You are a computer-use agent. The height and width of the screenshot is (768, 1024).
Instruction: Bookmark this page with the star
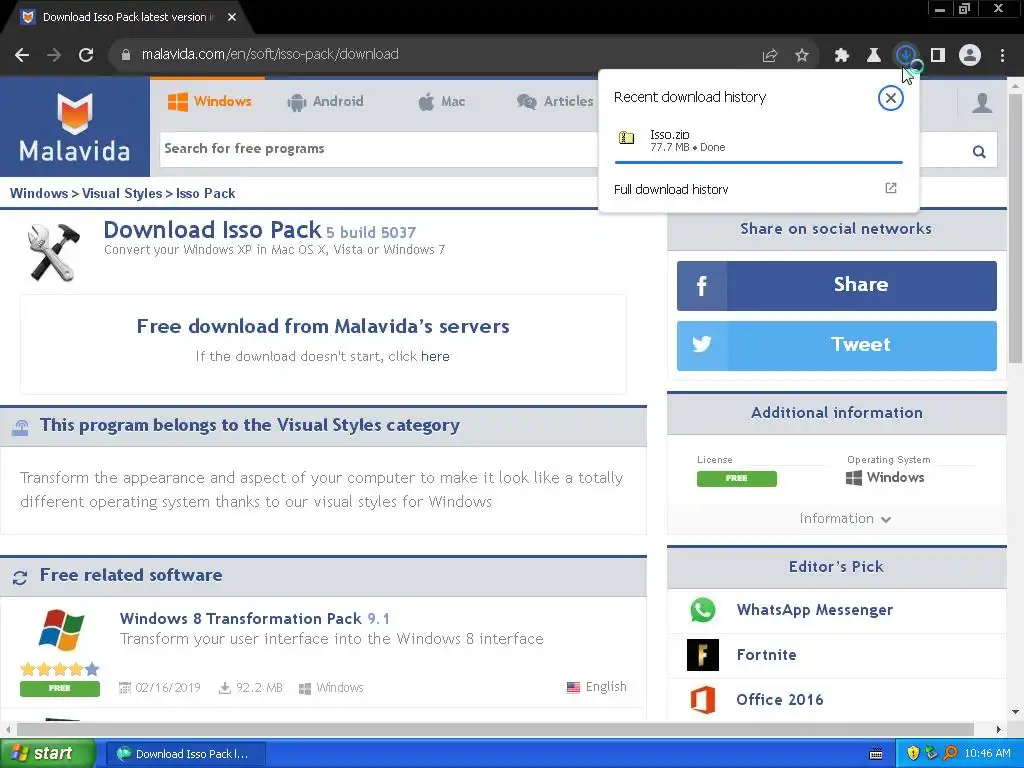[x=802, y=56]
